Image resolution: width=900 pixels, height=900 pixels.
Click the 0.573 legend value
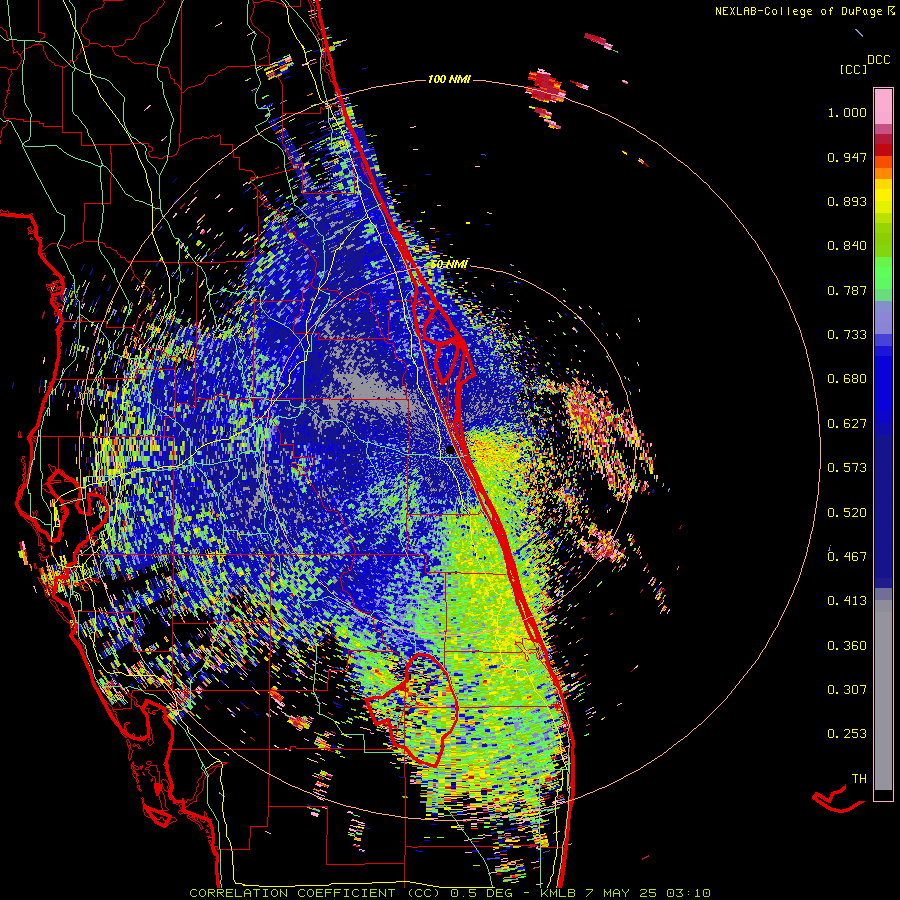click(847, 467)
